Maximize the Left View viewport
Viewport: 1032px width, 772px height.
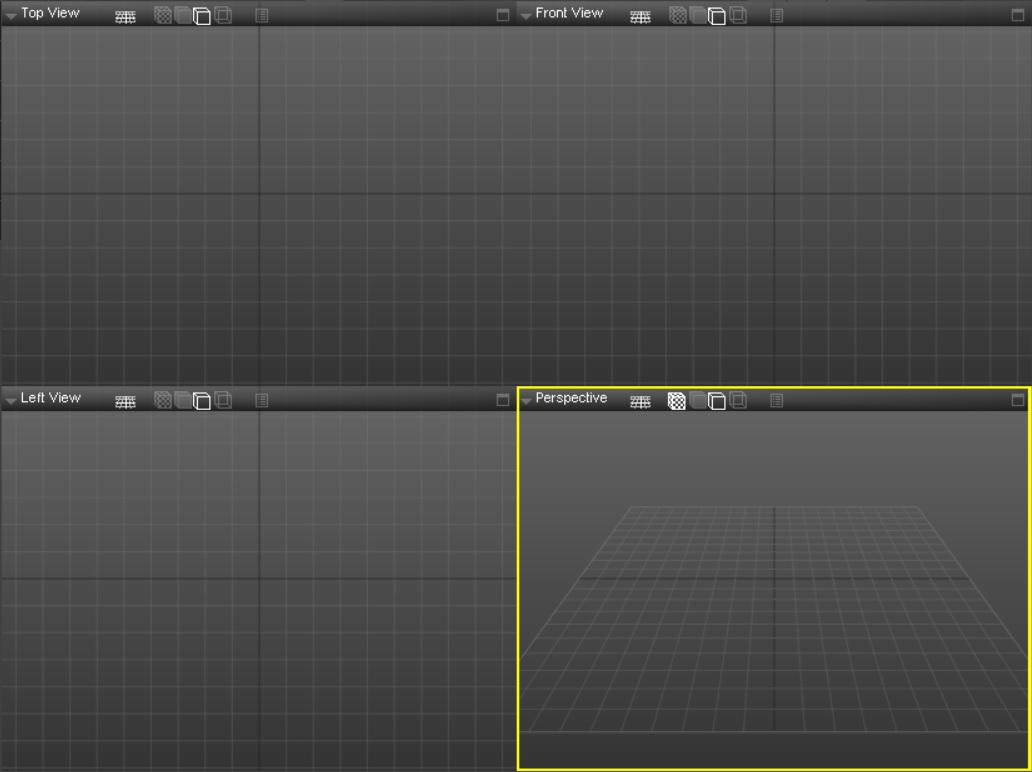pyautogui.click(x=503, y=400)
